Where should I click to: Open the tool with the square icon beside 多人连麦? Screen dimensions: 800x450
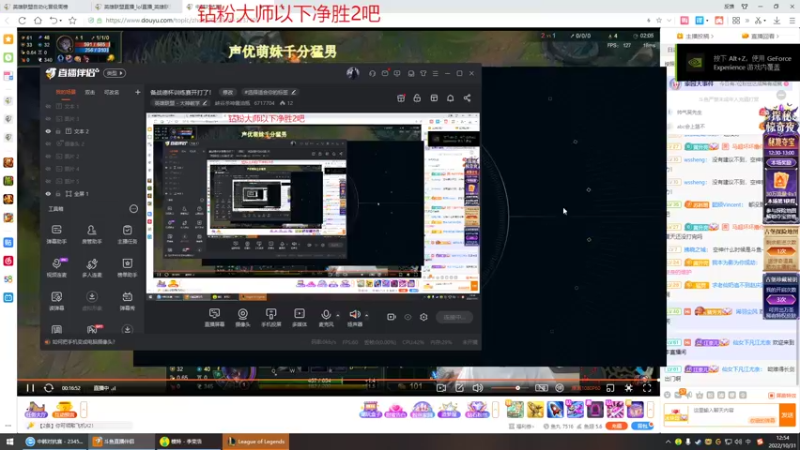(x=127, y=268)
